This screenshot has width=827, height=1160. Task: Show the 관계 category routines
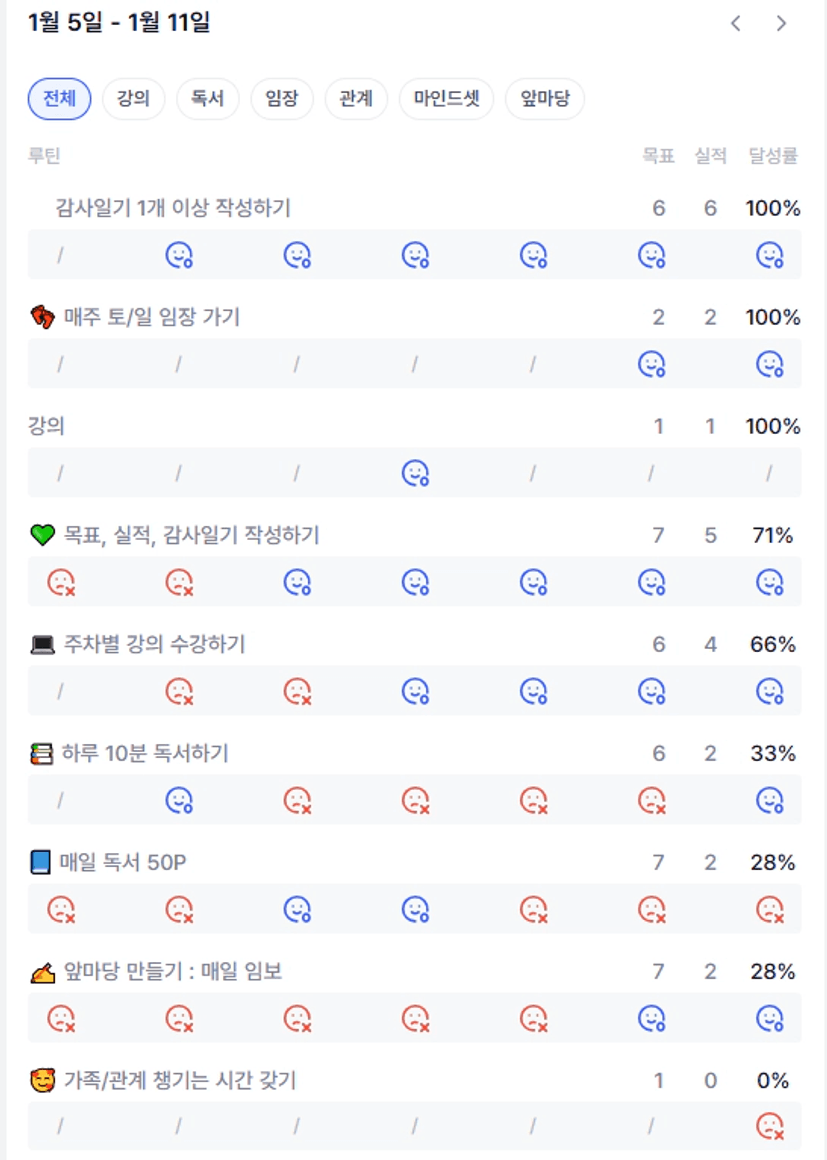point(356,99)
